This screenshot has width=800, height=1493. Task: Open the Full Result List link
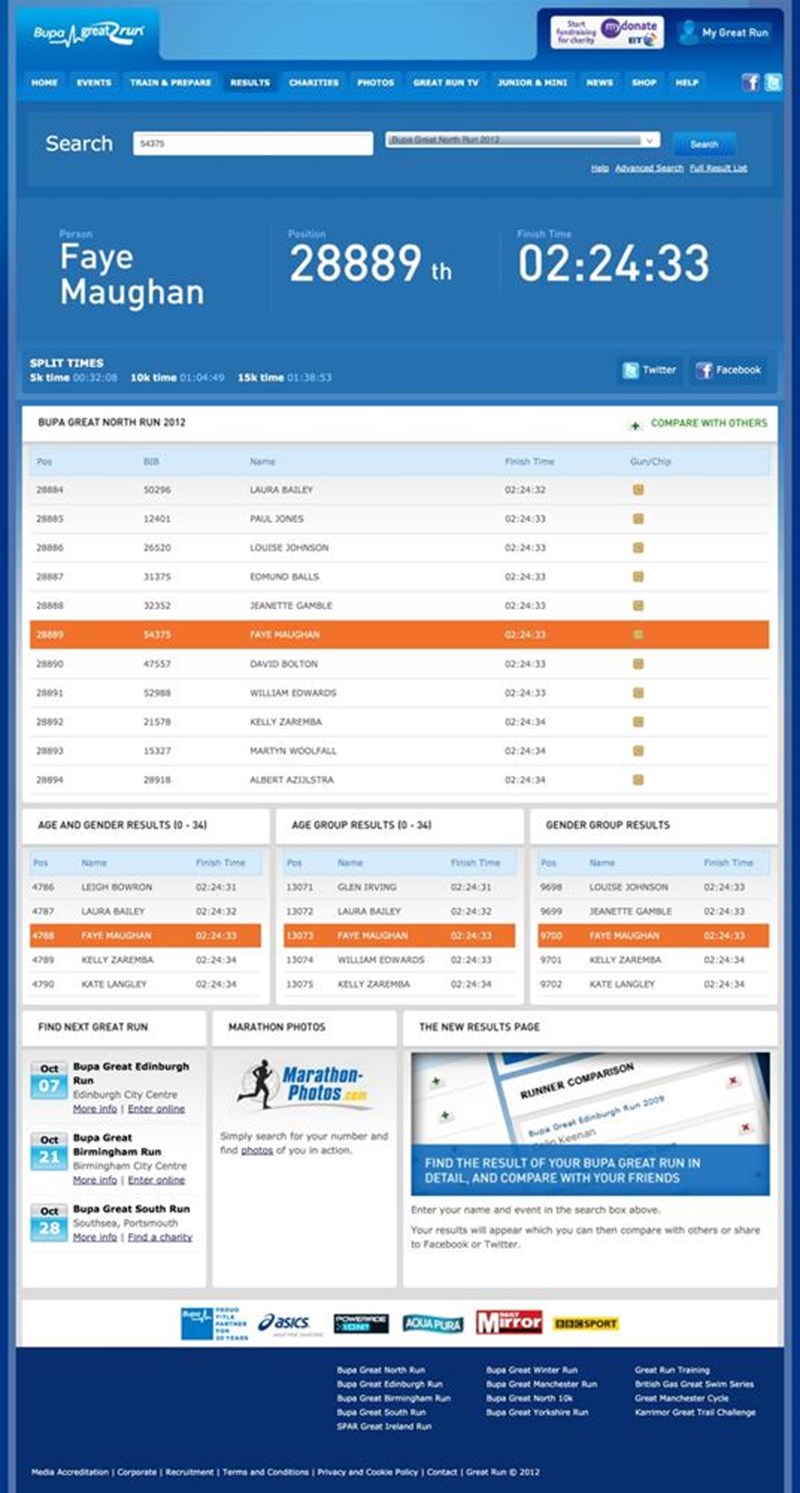click(718, 168)
